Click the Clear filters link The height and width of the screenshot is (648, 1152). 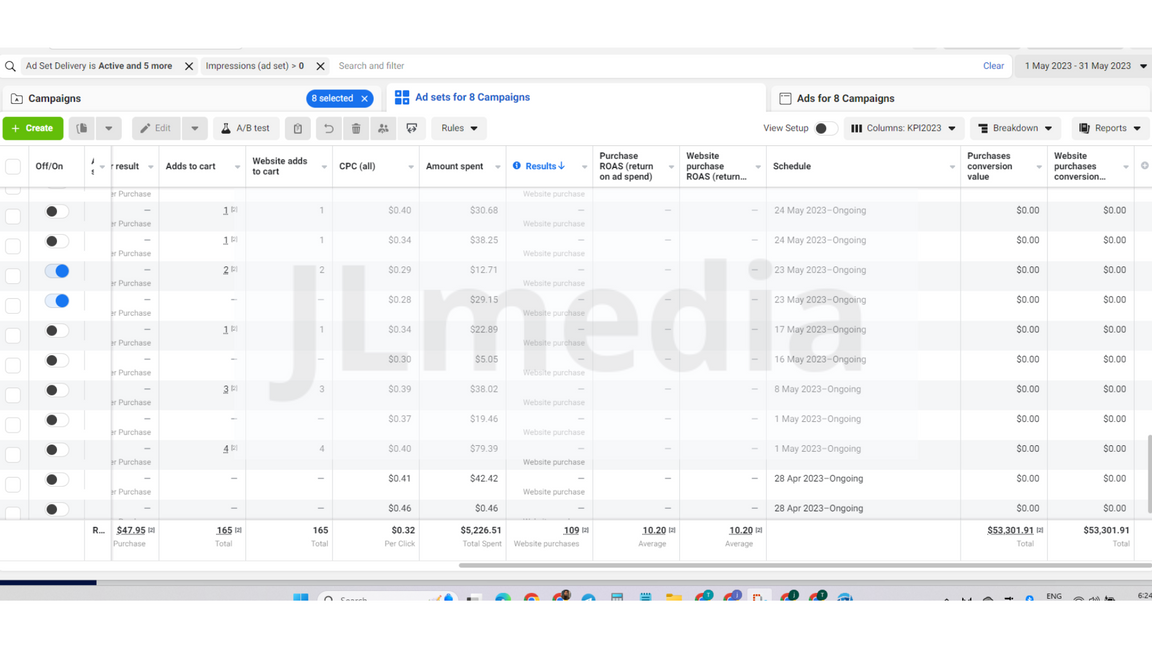993,66
